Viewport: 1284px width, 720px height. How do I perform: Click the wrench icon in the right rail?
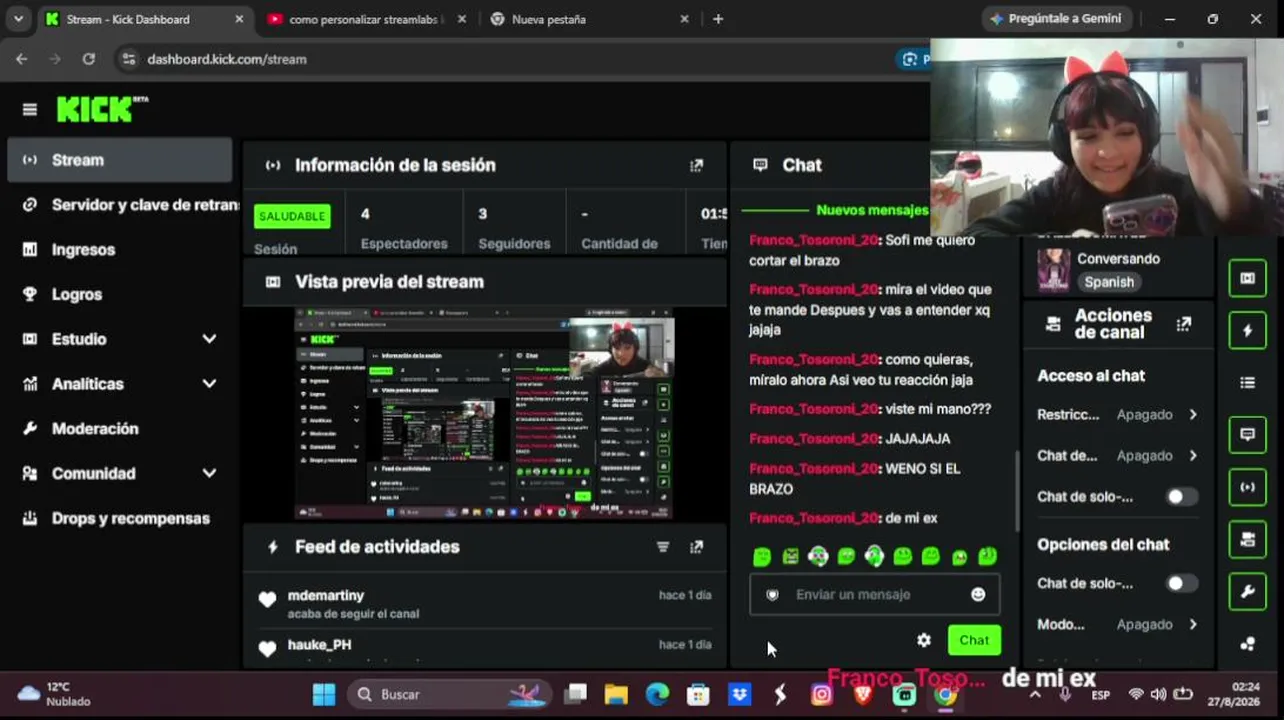pos(1247,592)
